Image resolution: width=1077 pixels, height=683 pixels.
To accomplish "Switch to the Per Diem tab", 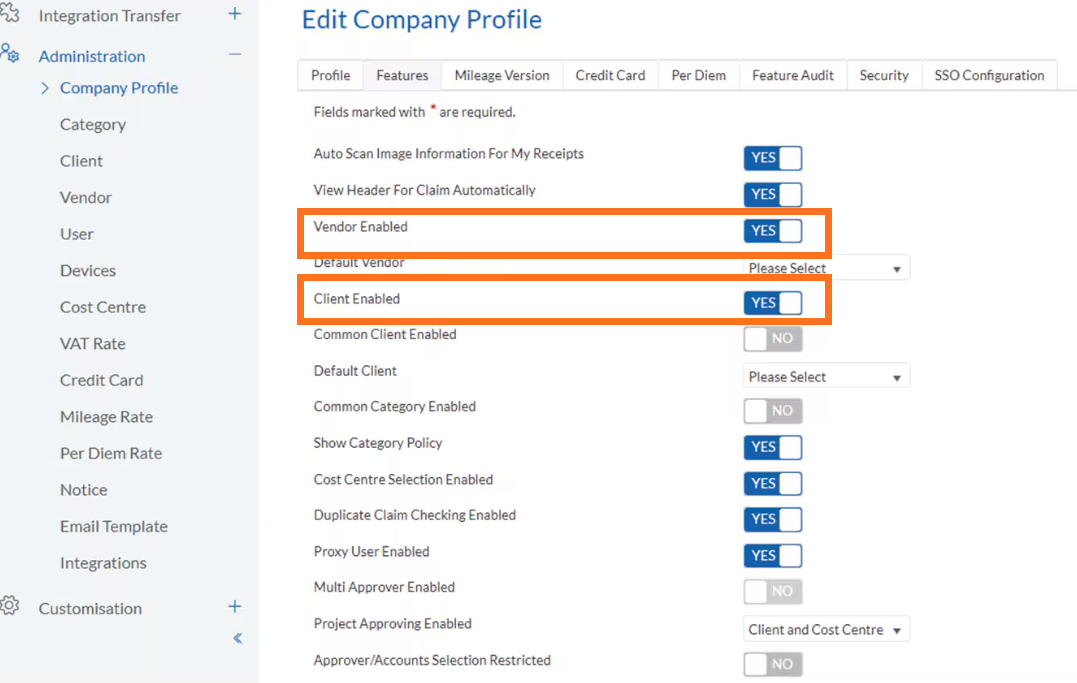I will (699, 76).
